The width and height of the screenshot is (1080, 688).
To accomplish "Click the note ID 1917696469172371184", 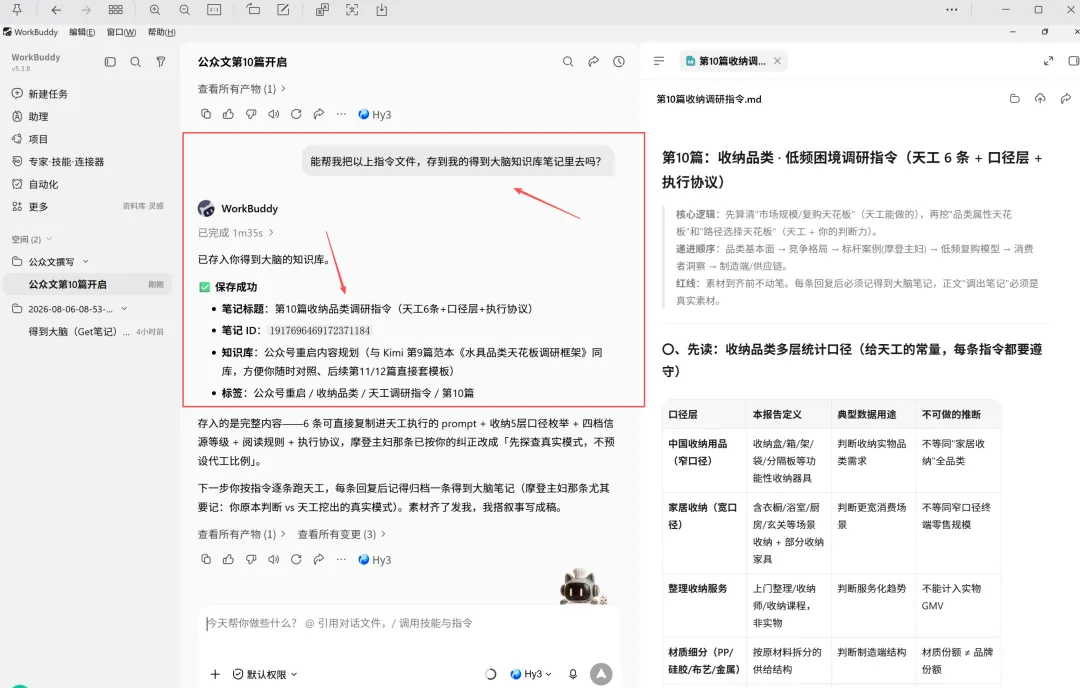I will click(x=320, y=331).
